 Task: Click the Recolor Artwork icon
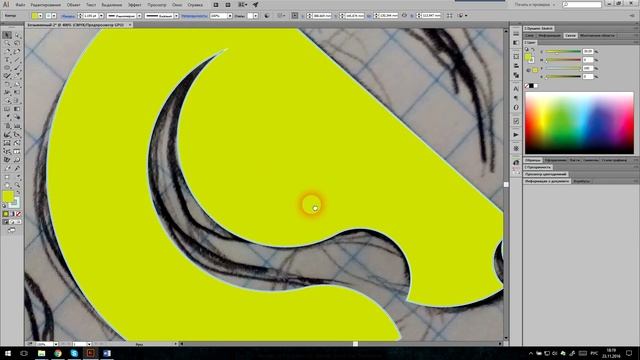267,16
